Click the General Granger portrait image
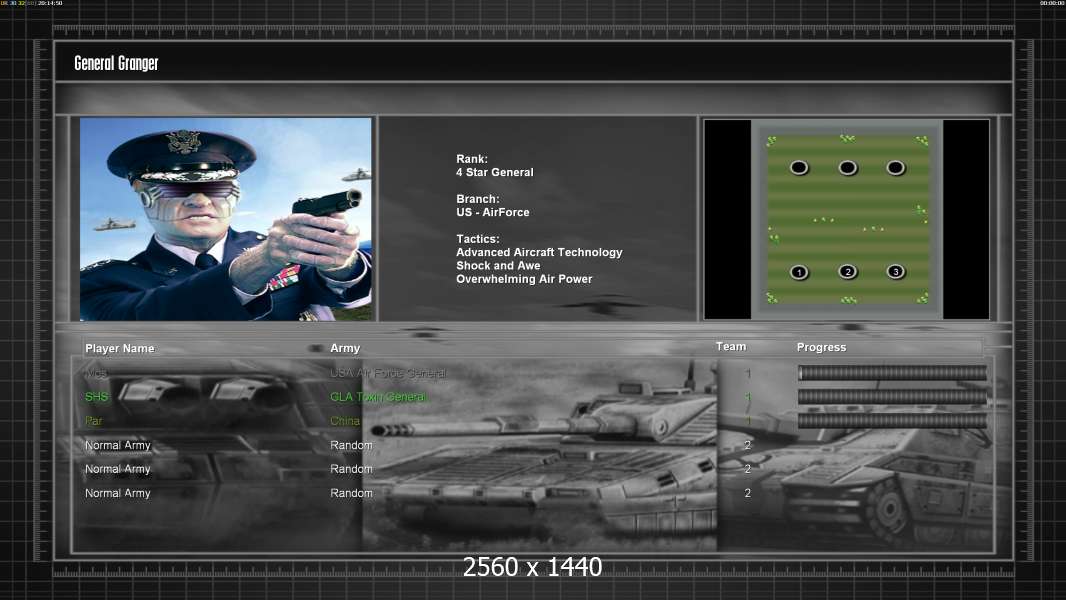Image resolution: width=1066 pixels, height=600 pixels. [226, 219]
